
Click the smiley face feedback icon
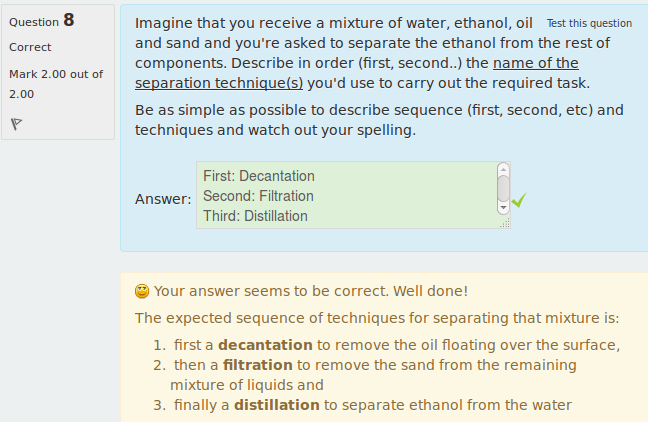142,291
